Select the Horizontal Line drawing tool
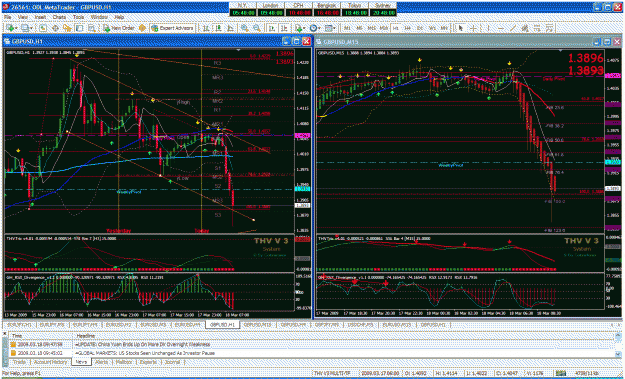The width and height of the screenshot is (625, 379). click(x=501, y=28)
